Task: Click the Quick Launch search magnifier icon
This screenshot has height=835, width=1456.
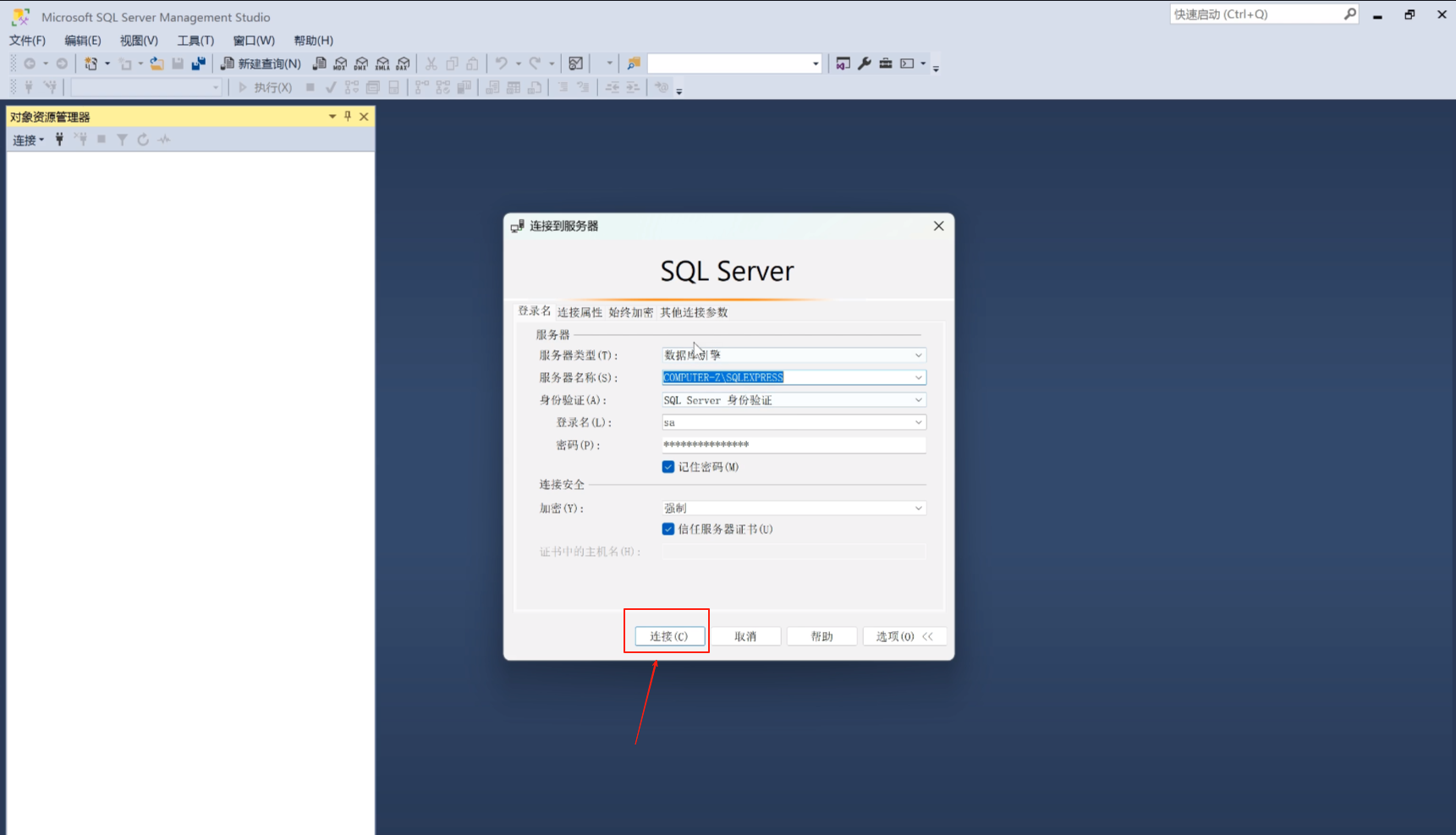Action: click(1349, 14)
